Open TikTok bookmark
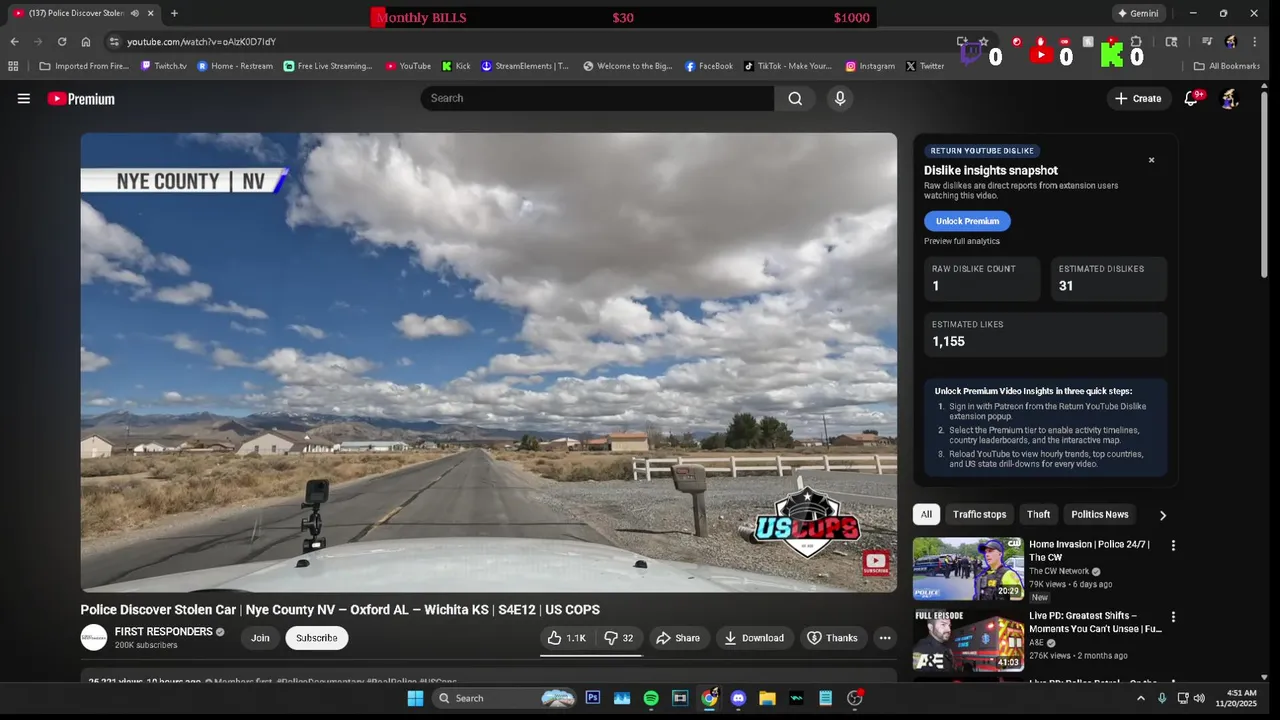The height and width of the screenshot is (720, 1280). [x=788, y=66]
